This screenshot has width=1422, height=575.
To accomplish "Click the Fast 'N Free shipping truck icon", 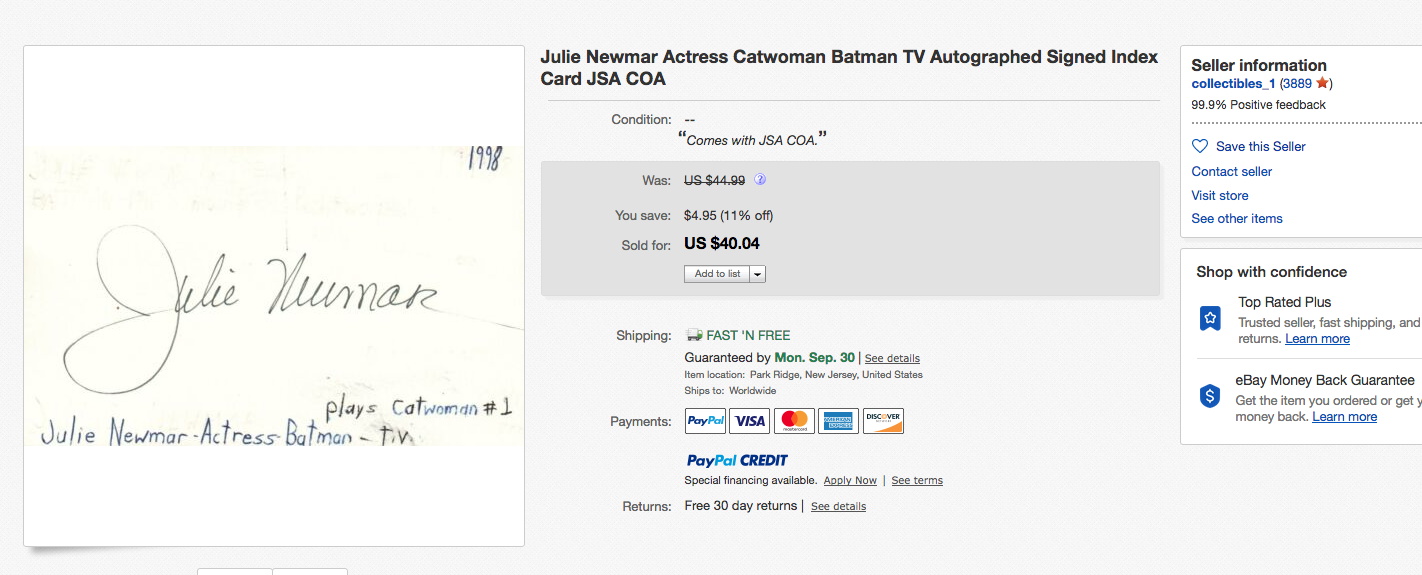I will tap(694, 335).
